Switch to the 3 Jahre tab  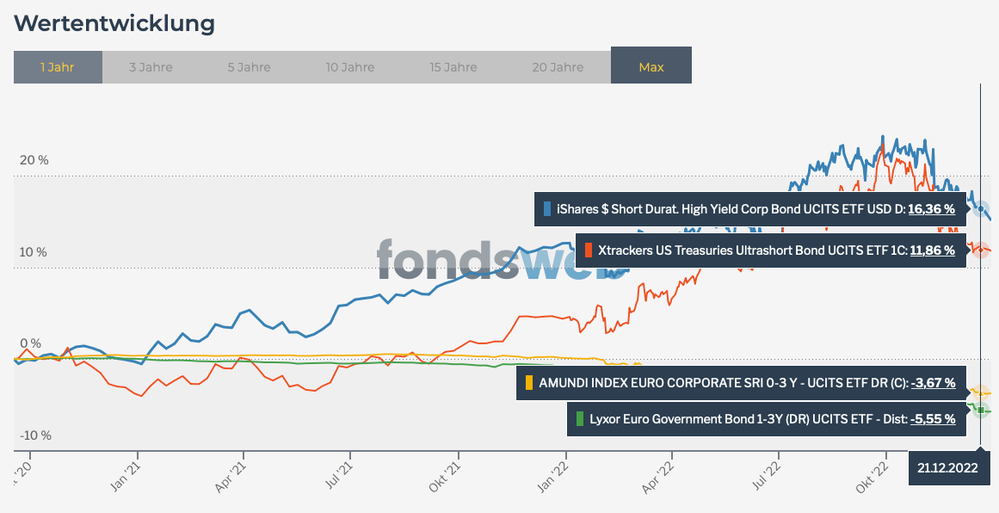coord(151,67)
